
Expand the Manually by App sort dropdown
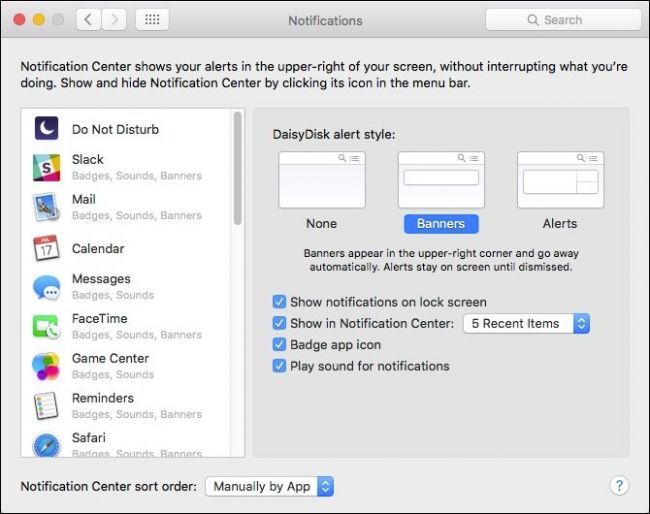269,486
